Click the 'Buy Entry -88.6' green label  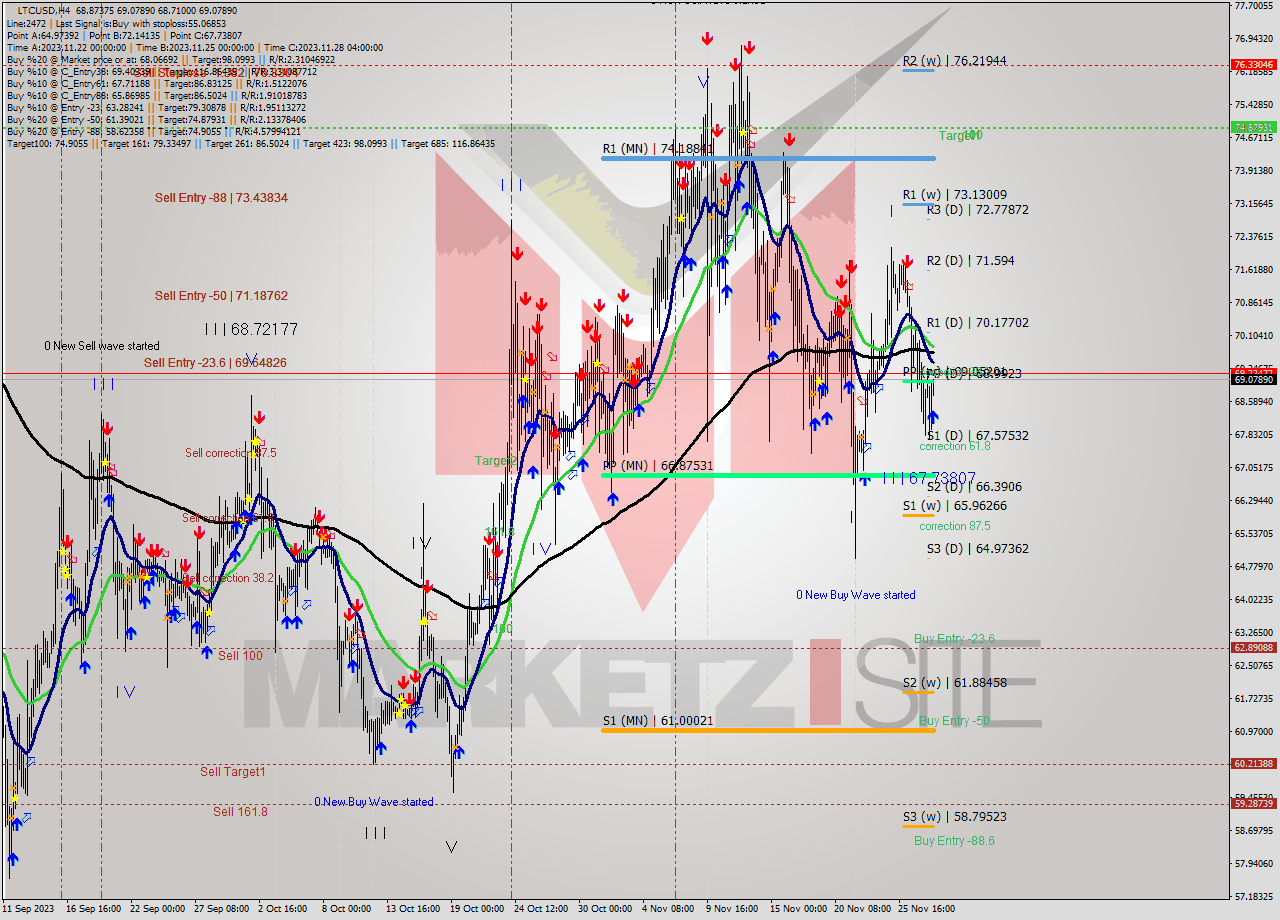954,841
